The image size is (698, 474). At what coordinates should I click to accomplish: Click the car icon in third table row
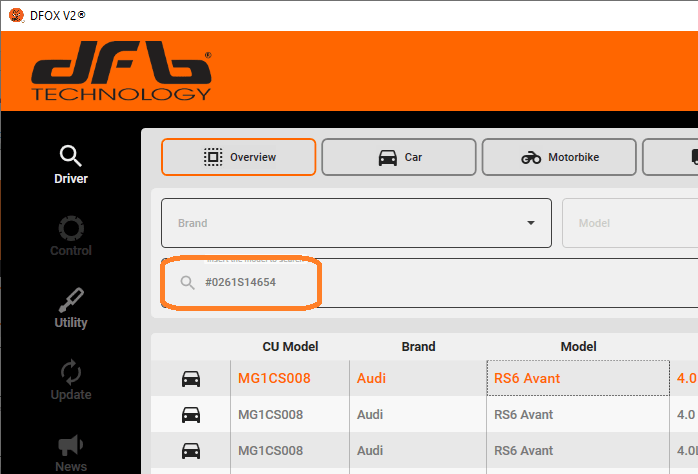pos(190,451)
